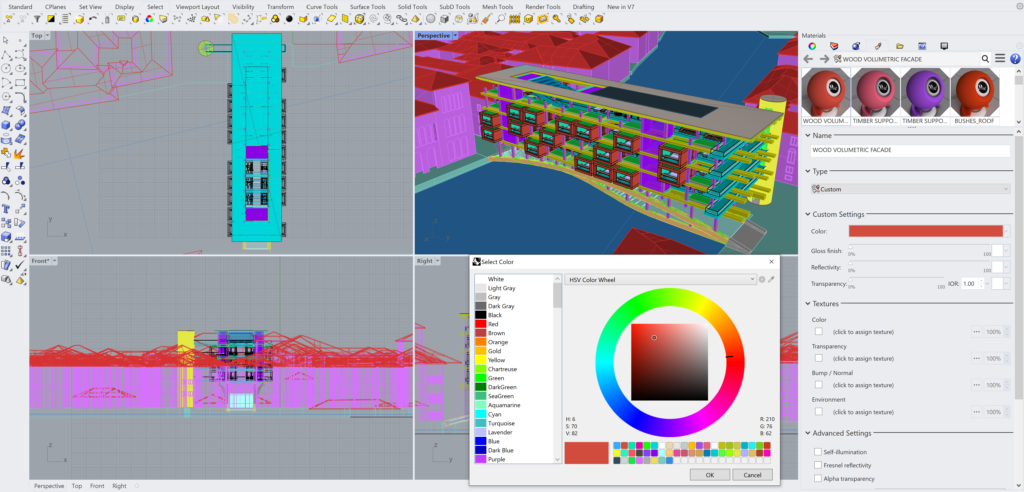1024x492 pixels.
Task: Go forward in Materials panel
Action: 824,59
